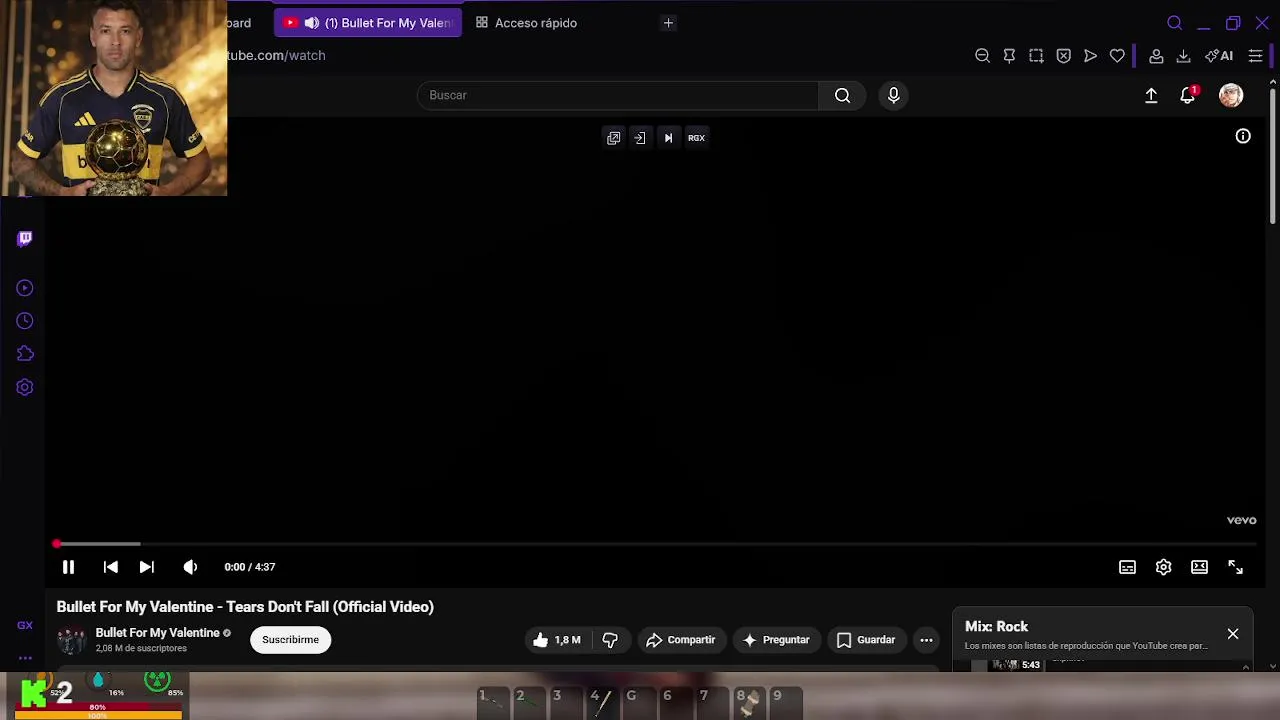Click the voice search microphone
The image size is (1280, 720).
pyautogui.click(x=893, y=95)
